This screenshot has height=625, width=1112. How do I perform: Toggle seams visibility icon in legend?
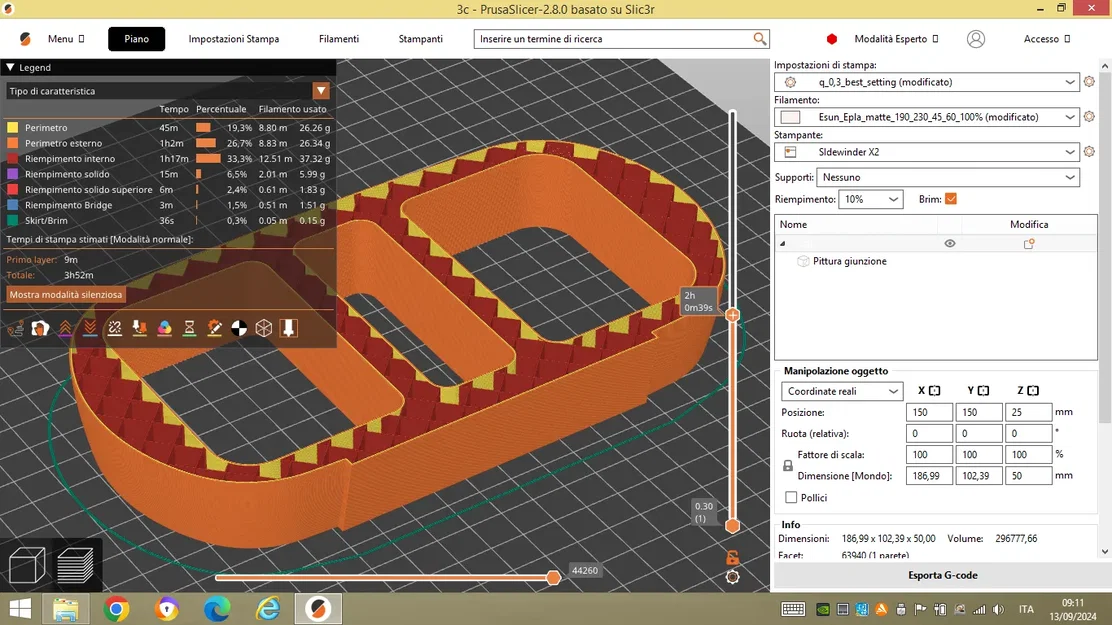pos(115,328)
